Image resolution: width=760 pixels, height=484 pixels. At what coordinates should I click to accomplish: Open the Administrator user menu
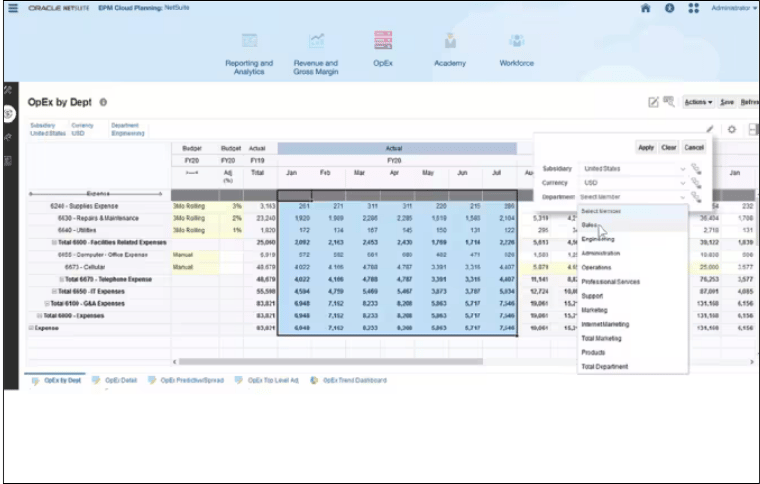(x=732, y=8)
